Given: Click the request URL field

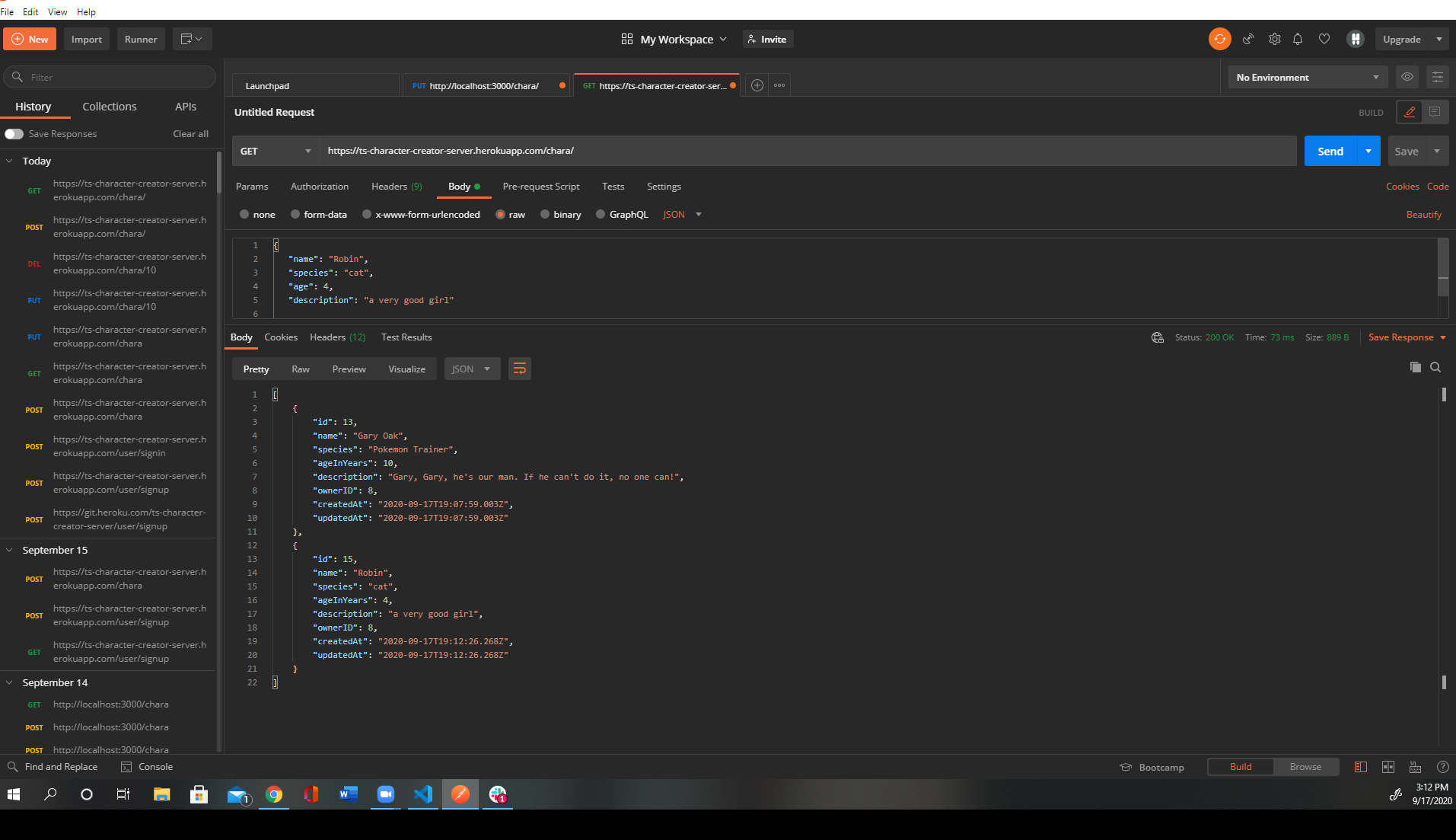Looking at the screenshot, I should click(x=808, y=151).
